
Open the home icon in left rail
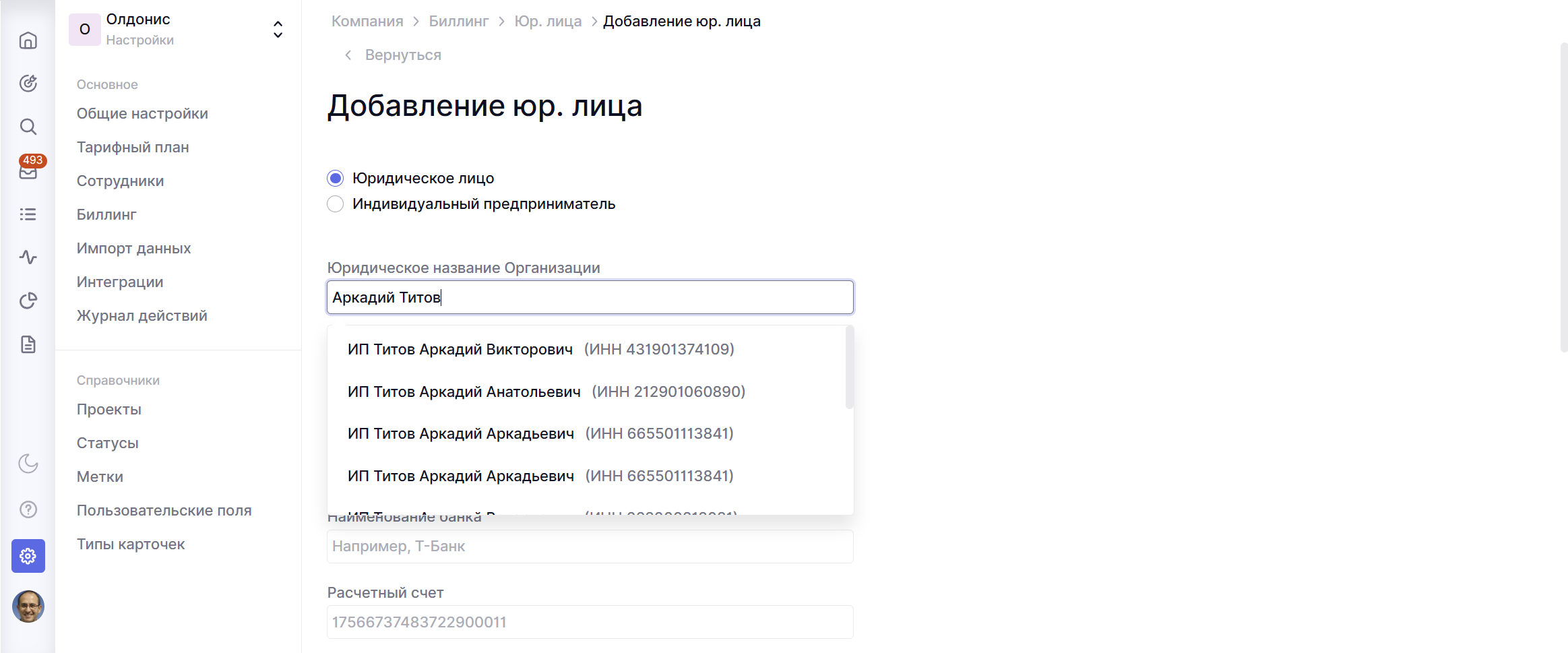28,40
